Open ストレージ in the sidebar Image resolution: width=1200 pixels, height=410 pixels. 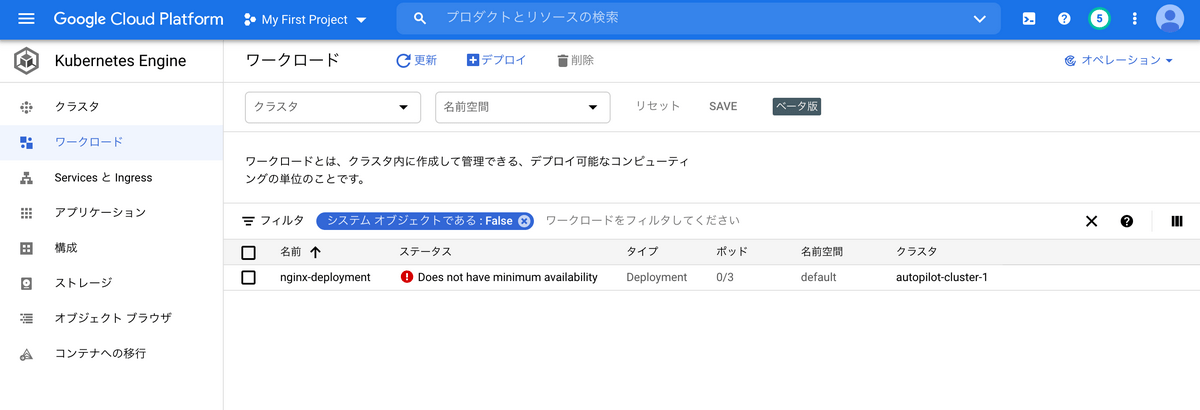111,283
